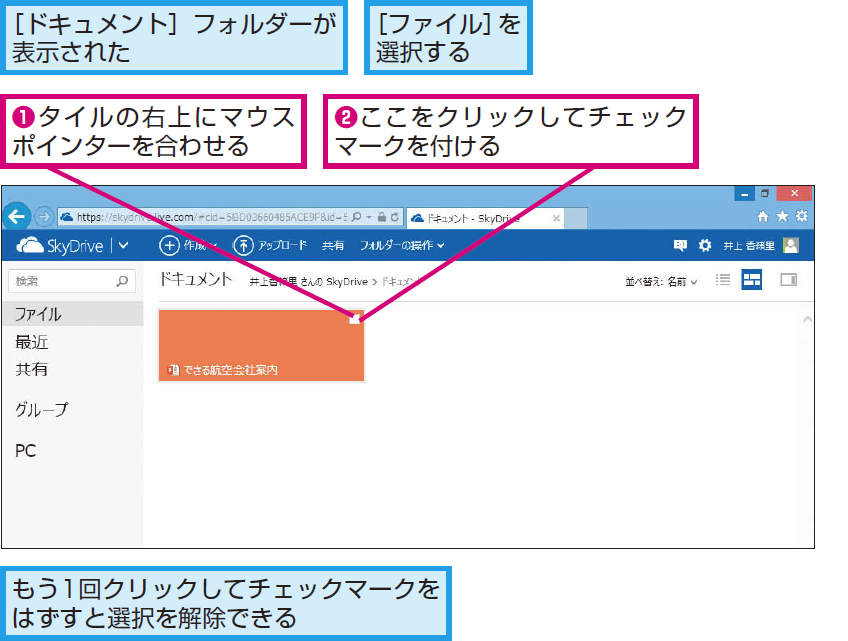Open the 共有 menu in toolbar
This screenshot has width=848, height=641.
(x=333, y=246)
